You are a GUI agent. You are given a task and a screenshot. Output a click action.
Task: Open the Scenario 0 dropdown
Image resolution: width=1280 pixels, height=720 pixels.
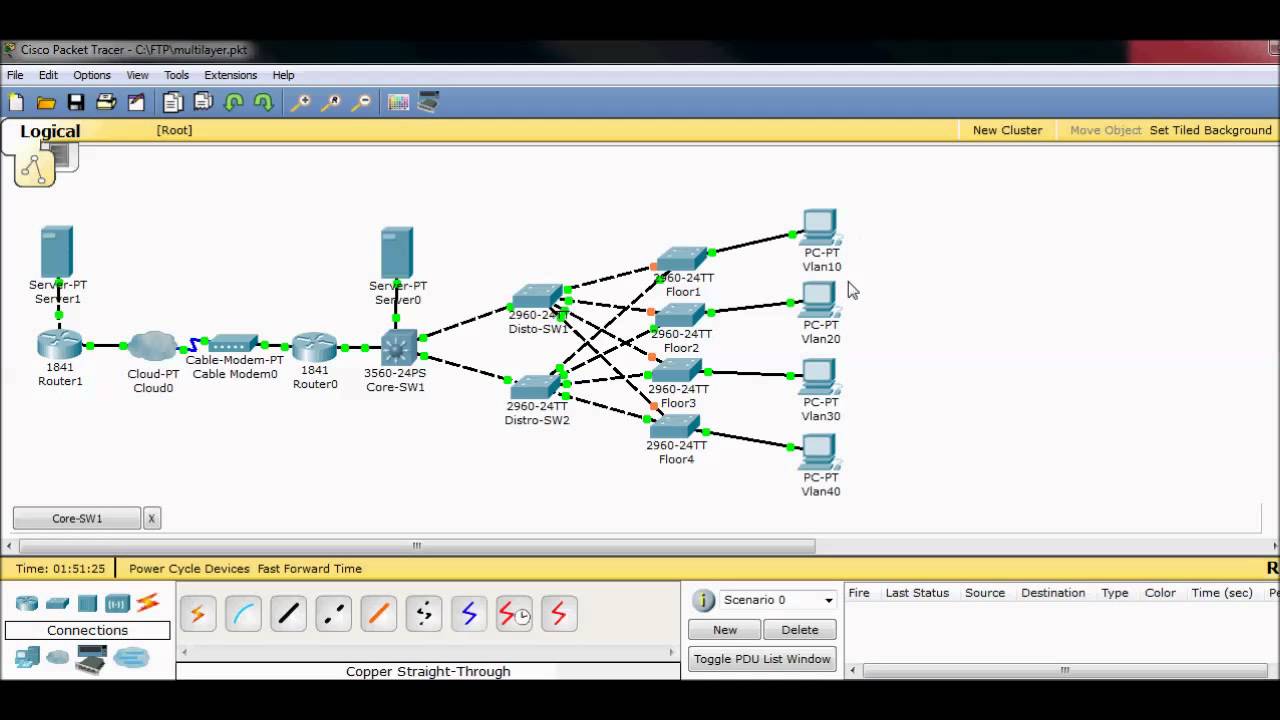778,600
